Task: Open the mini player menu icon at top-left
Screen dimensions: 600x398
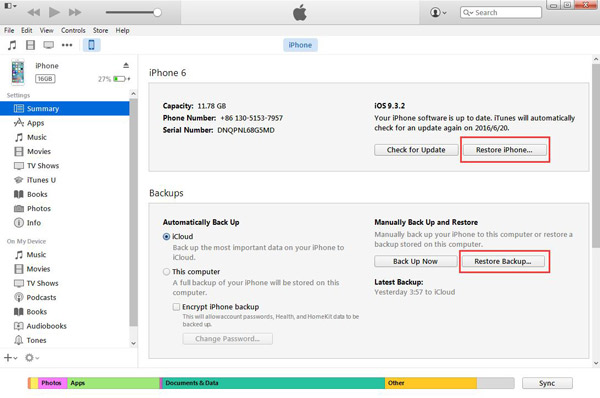Action: point(10,6)
